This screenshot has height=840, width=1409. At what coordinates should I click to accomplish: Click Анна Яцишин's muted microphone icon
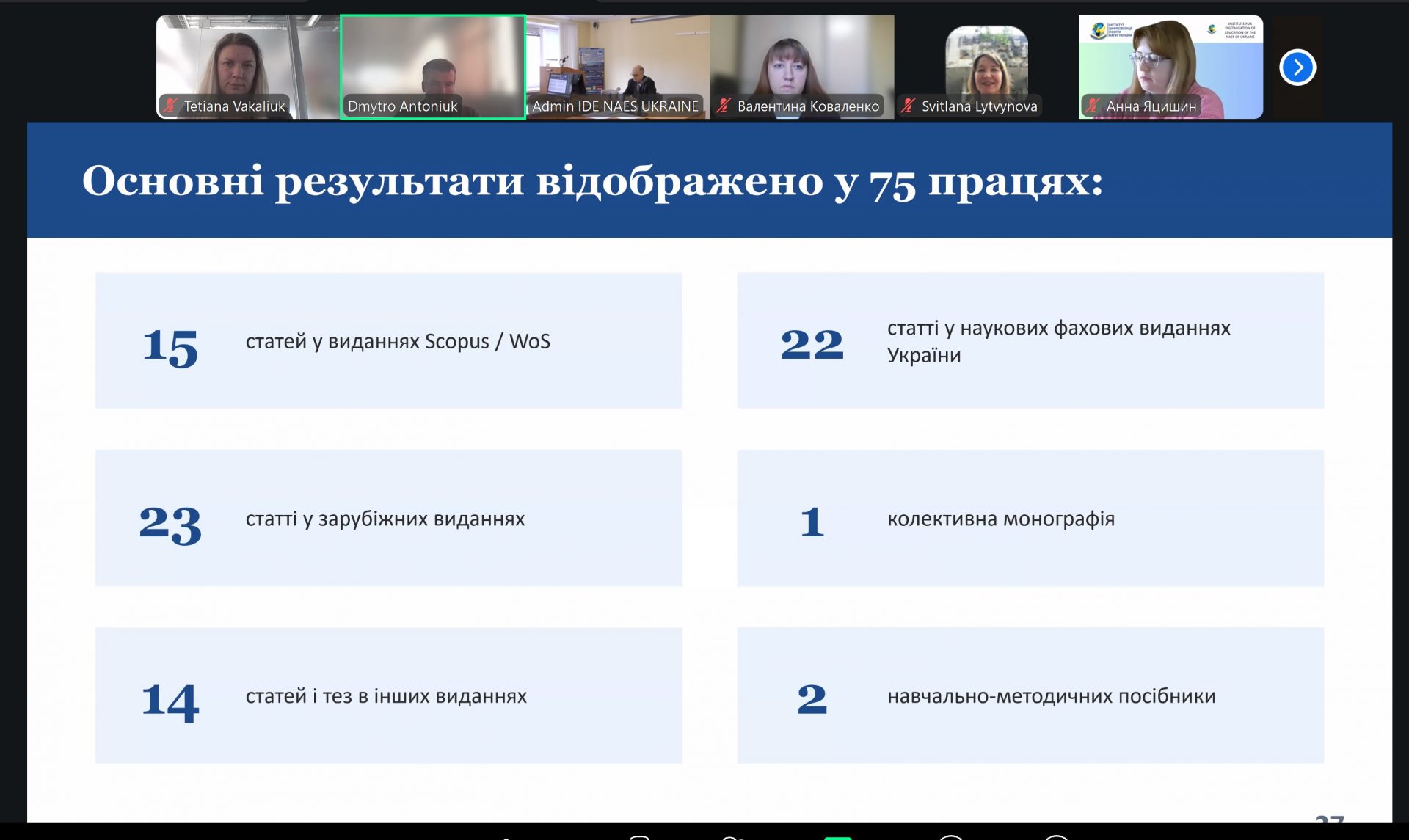tap(1093, 106)
